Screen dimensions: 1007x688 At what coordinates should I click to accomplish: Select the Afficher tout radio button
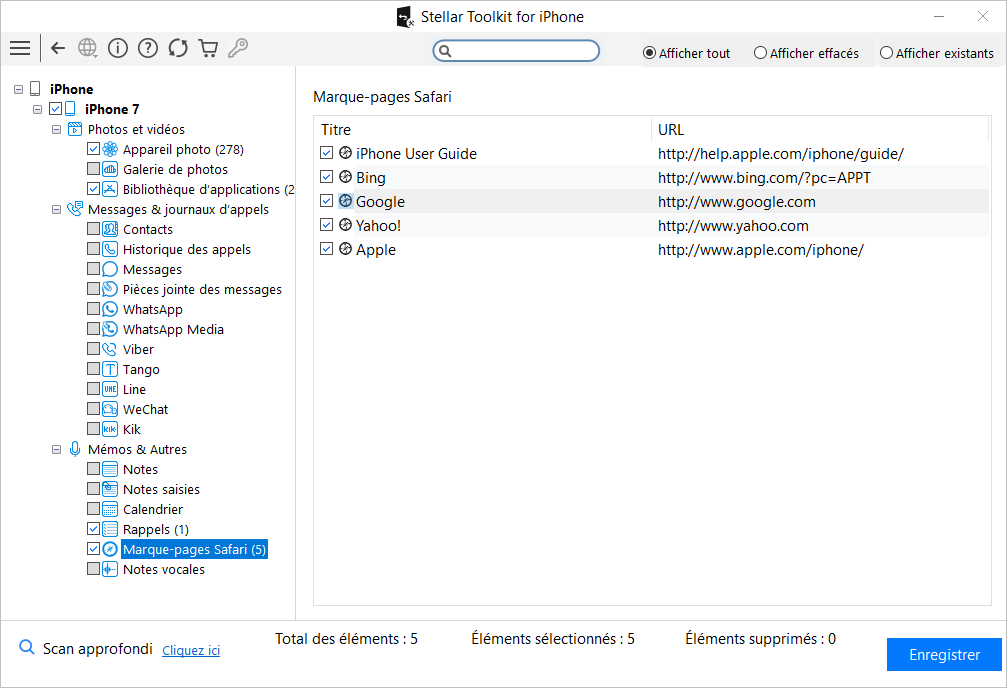(649, 53)
